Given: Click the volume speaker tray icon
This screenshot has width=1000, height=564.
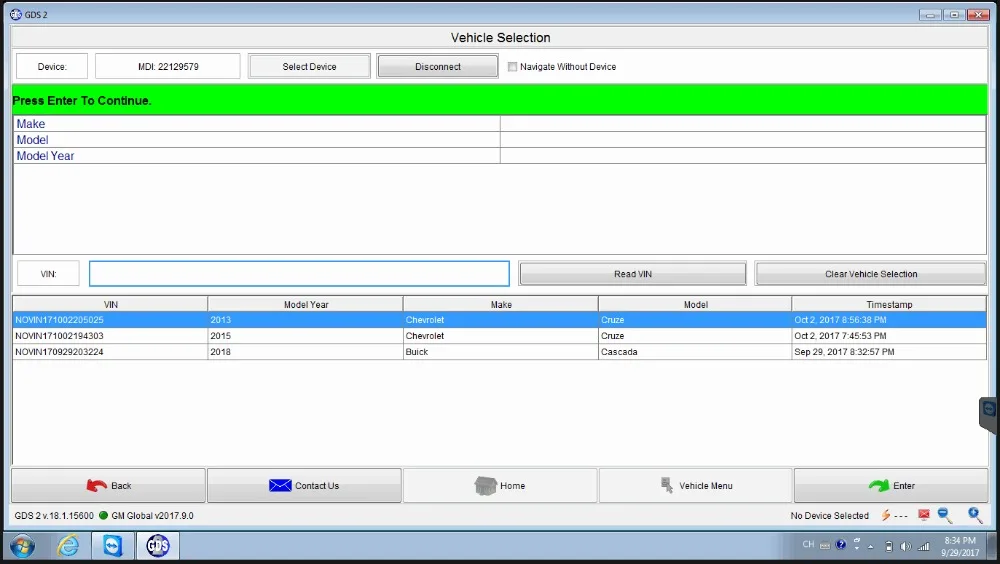Looking at the screenshot, I should (906, 546).
